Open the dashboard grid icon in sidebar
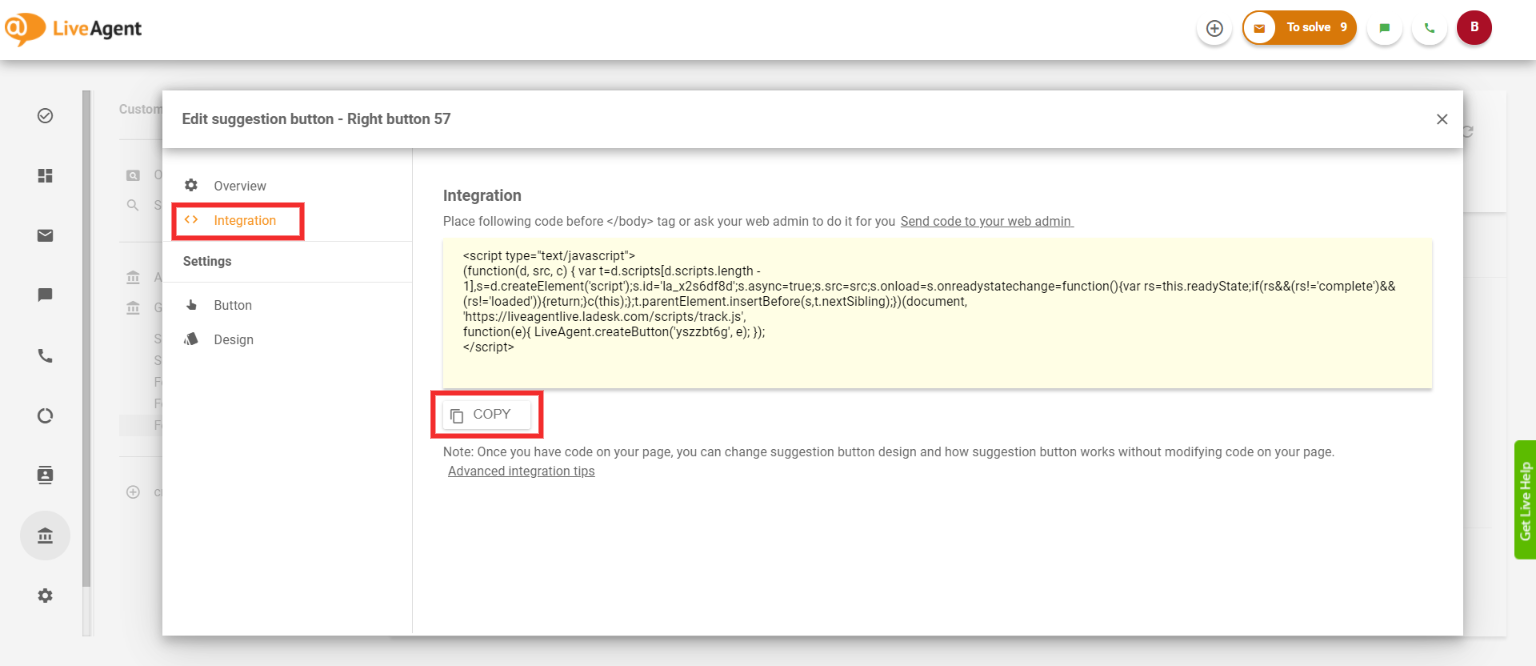The height and width of the screenshot is (666, 1536). coord(45,176)
